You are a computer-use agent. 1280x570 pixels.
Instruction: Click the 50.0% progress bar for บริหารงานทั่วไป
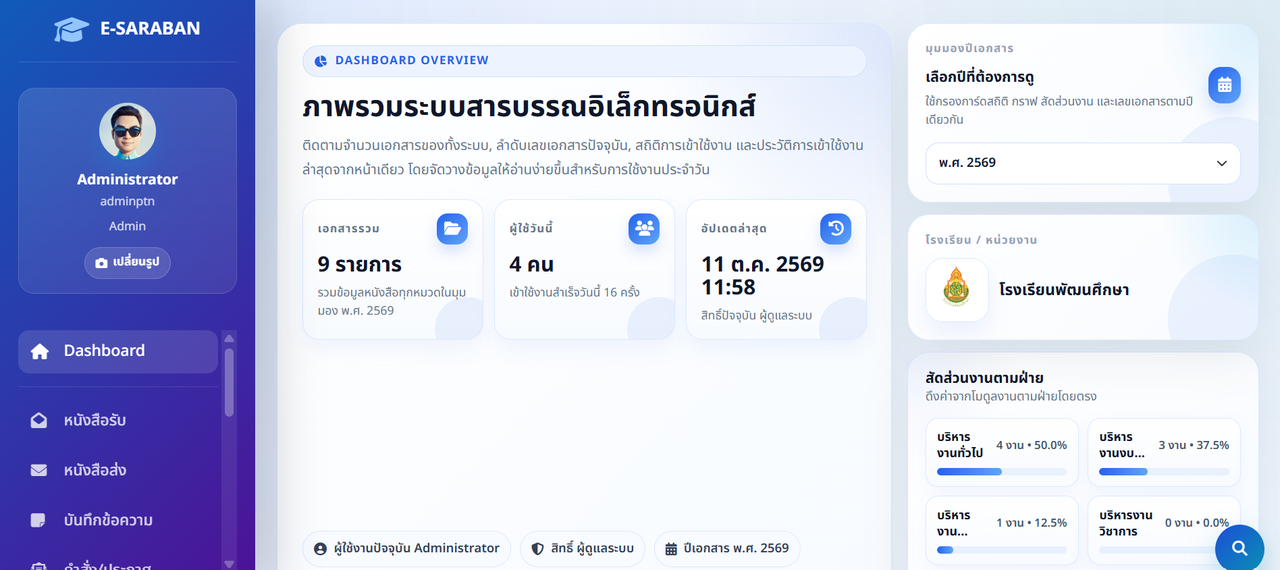pyautogui.click(x=1002, y=472)
